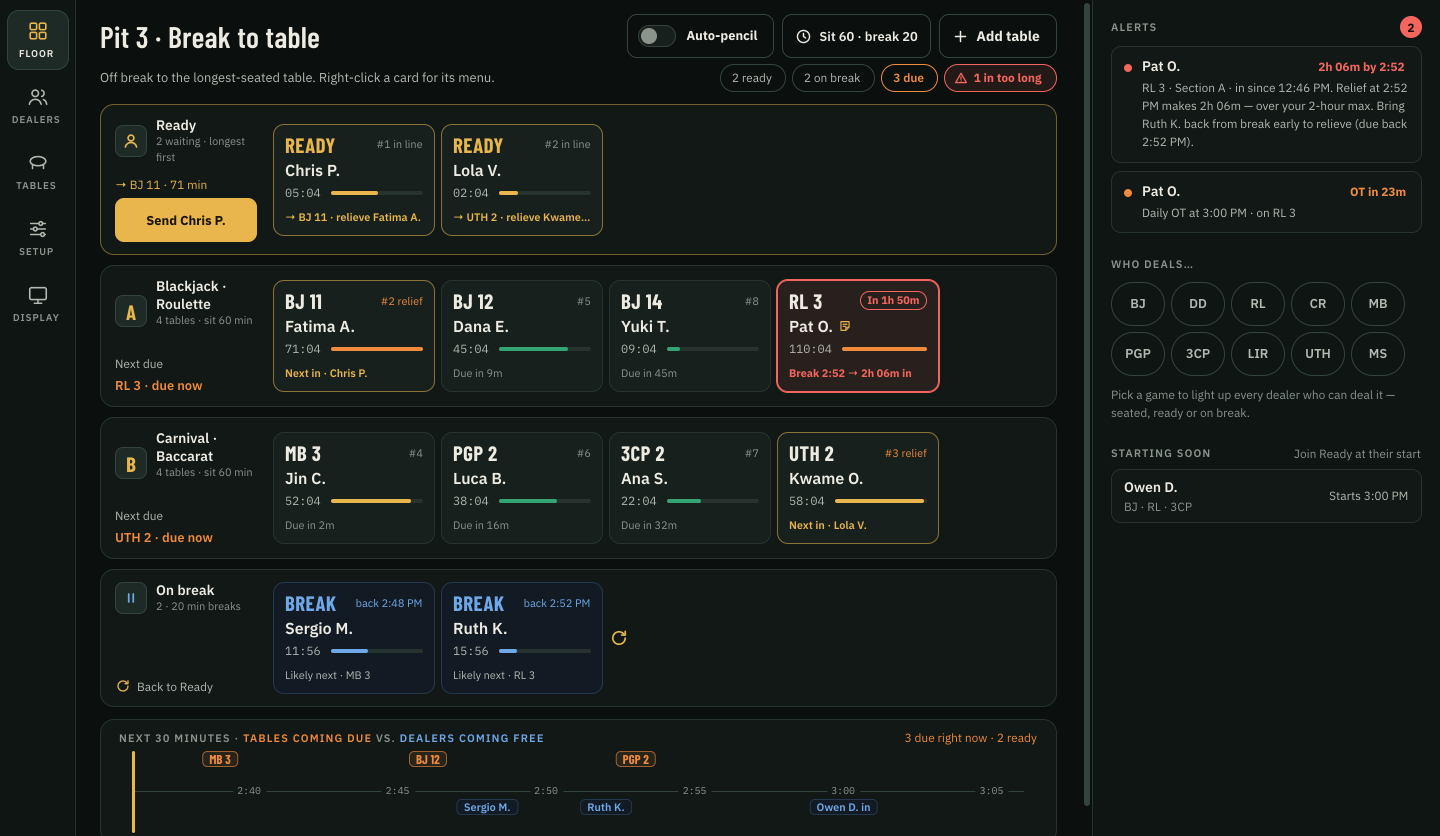Click the Send Chris P. button
This screenshot has height=836, width=1440.
point(186,220)
